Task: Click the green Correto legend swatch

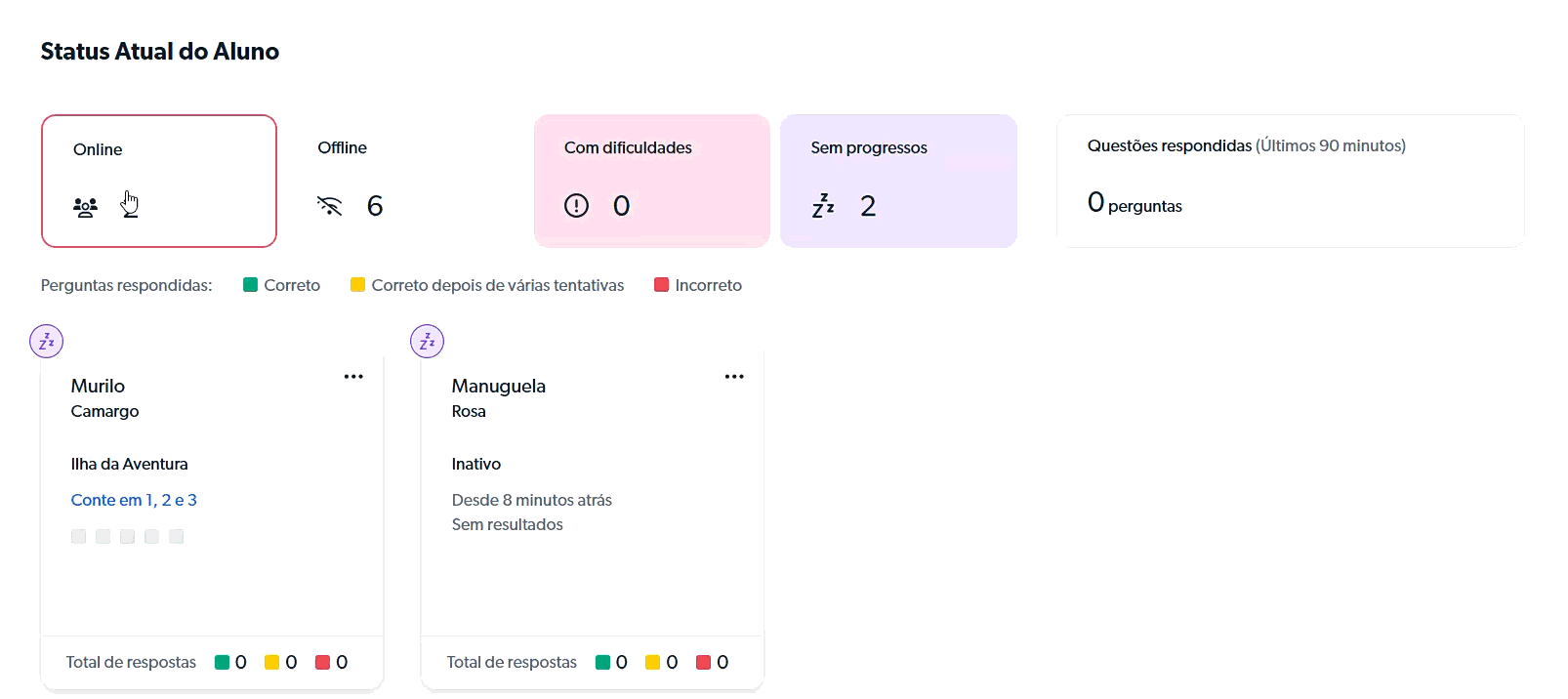Action: pyautogui.click(x=250, y=285)
